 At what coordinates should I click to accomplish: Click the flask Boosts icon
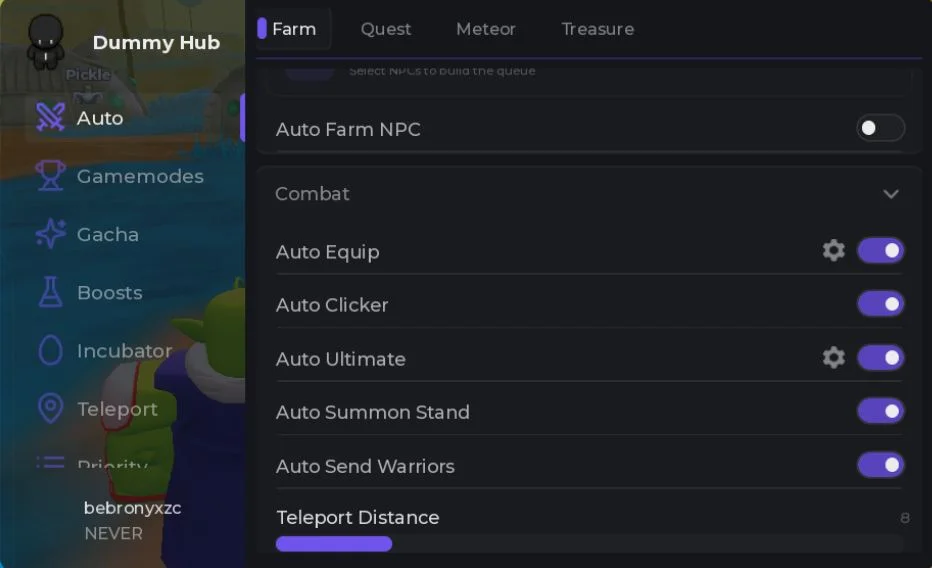point(51,292)
